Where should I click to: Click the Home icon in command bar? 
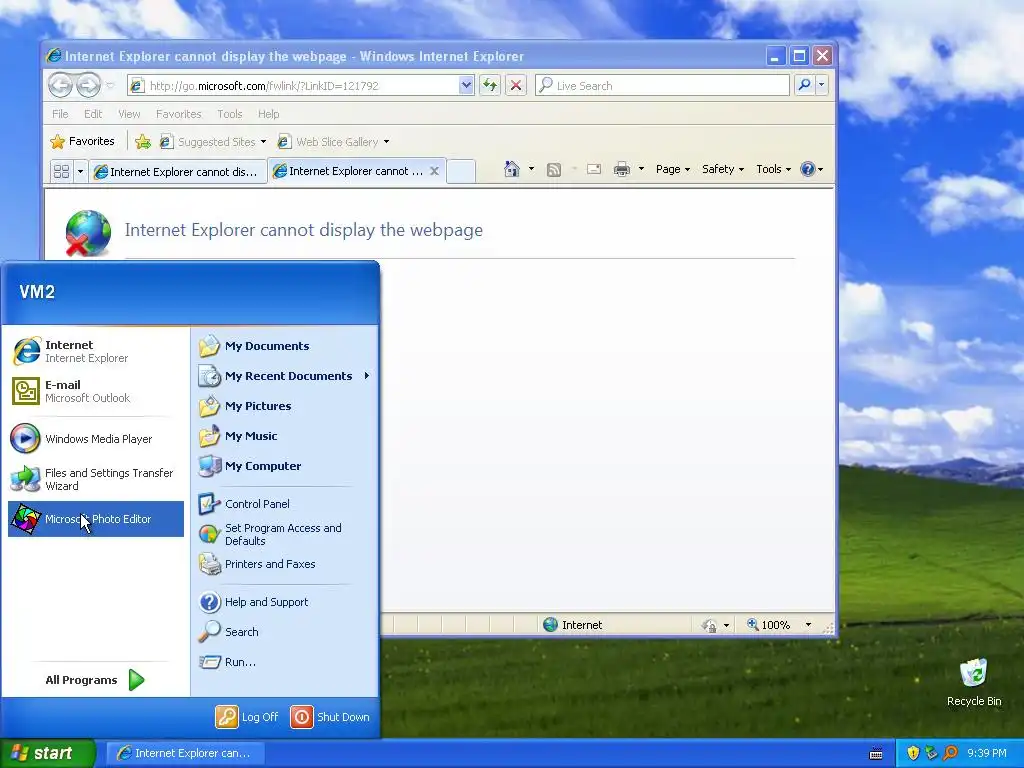511,169
